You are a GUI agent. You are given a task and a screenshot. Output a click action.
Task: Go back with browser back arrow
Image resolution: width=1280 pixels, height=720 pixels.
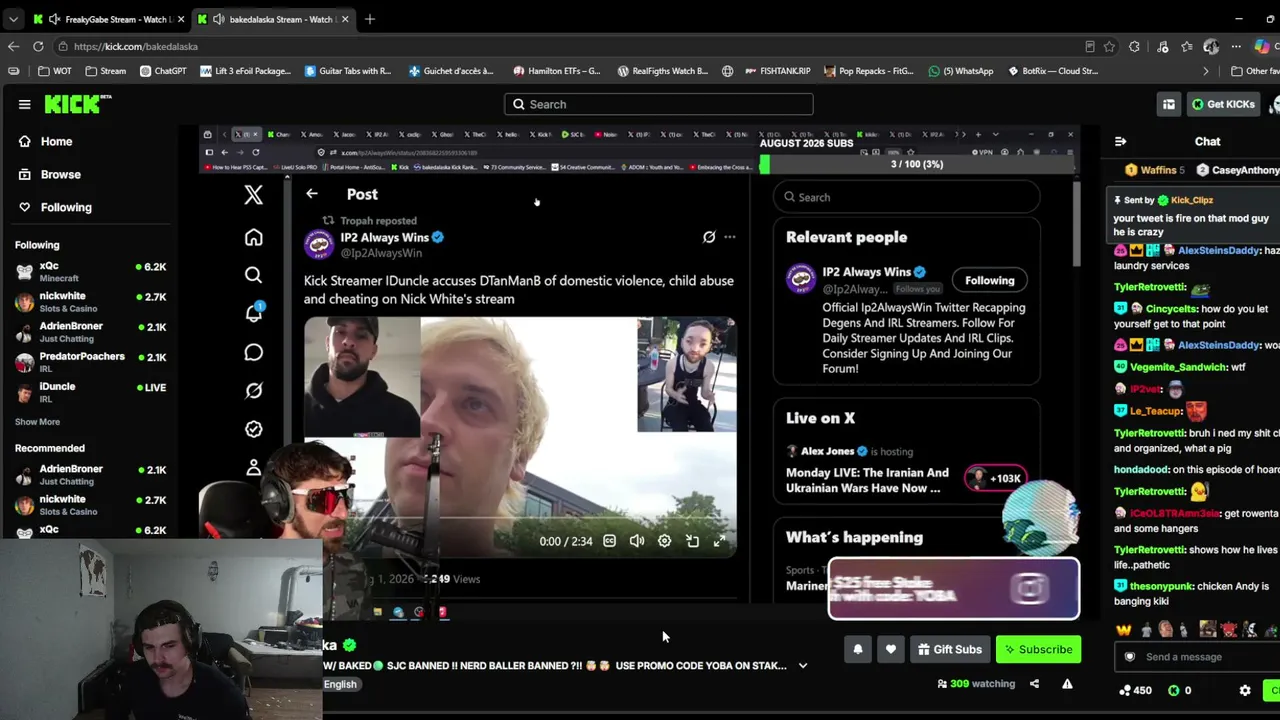[13, 46]
